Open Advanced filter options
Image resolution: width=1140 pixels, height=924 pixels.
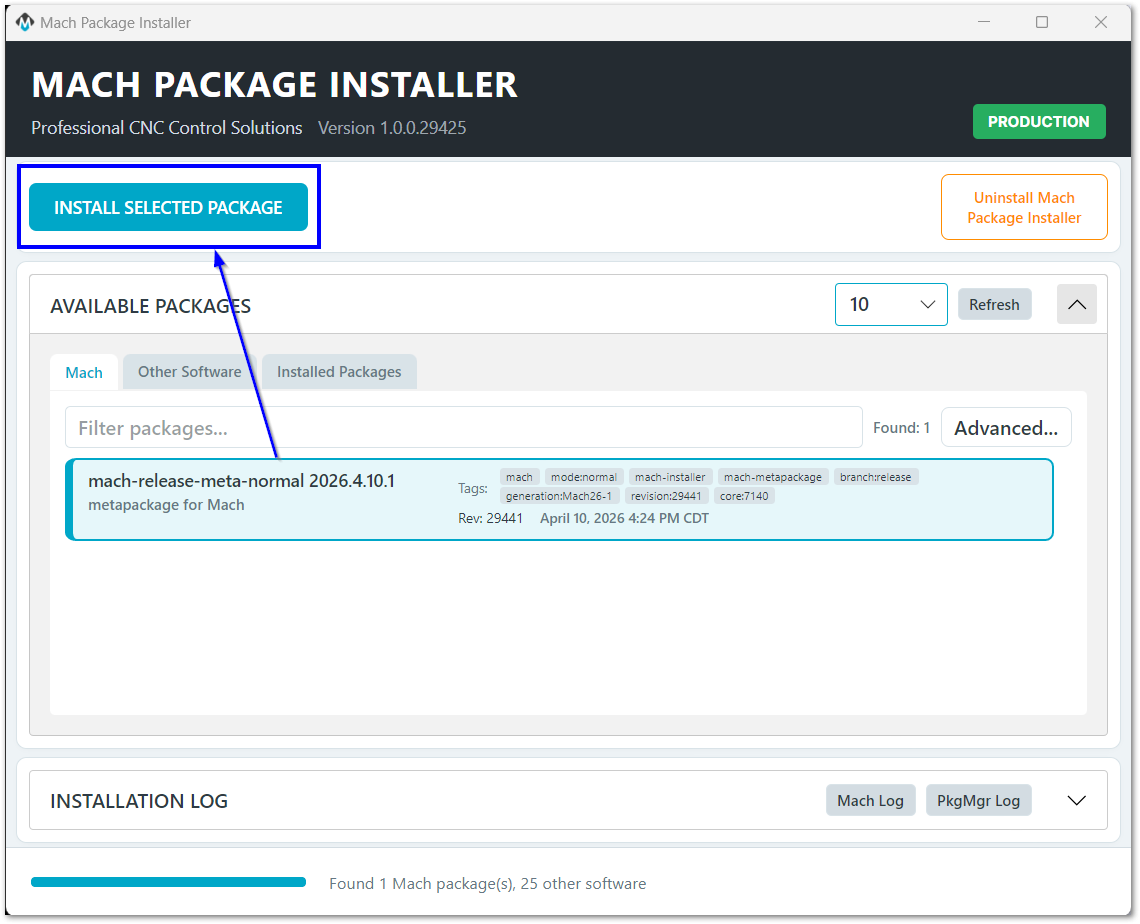pyautogui.click(x=1005, y=427)
